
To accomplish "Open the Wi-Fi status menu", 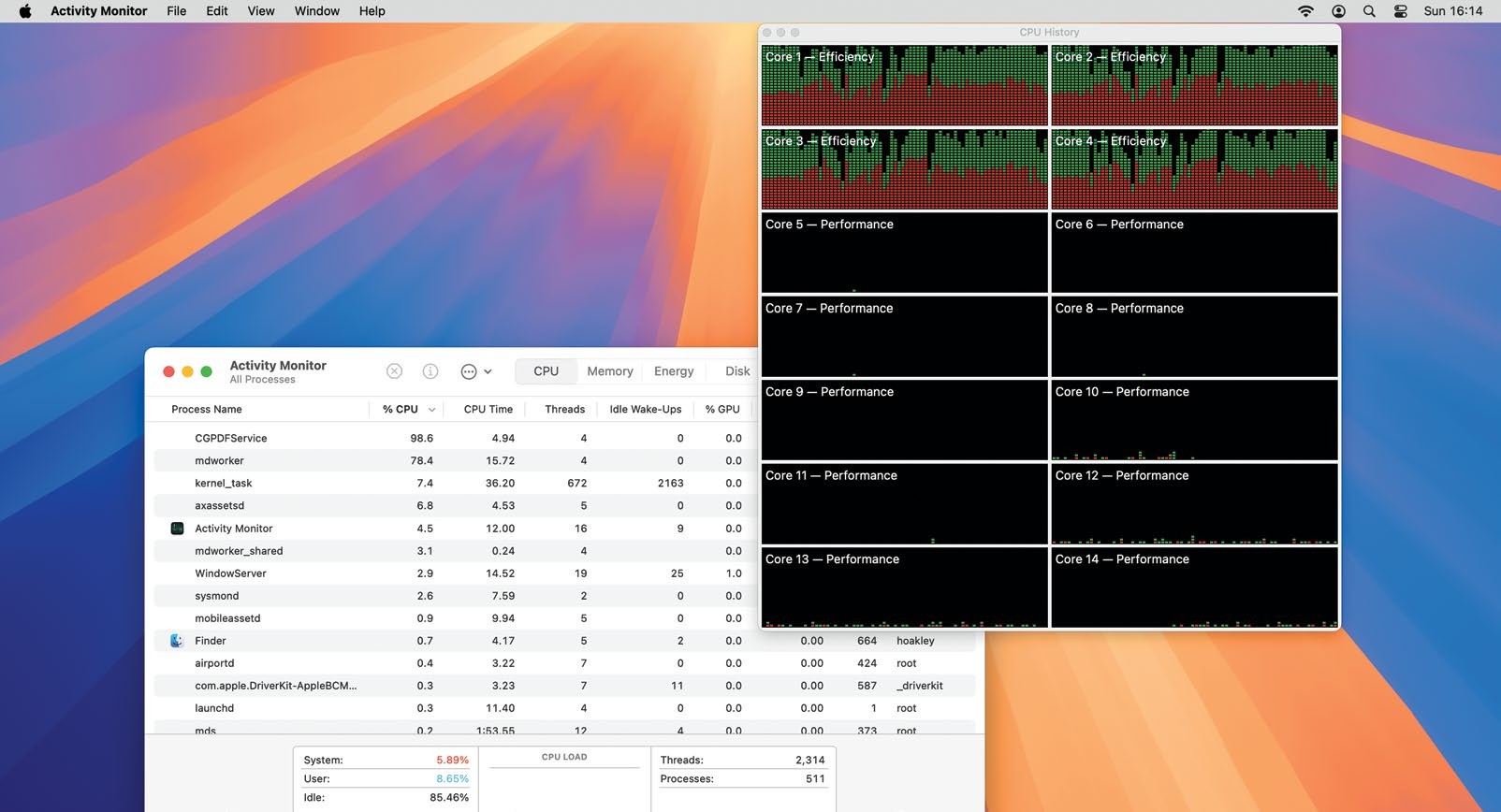I will [1305, 11].
